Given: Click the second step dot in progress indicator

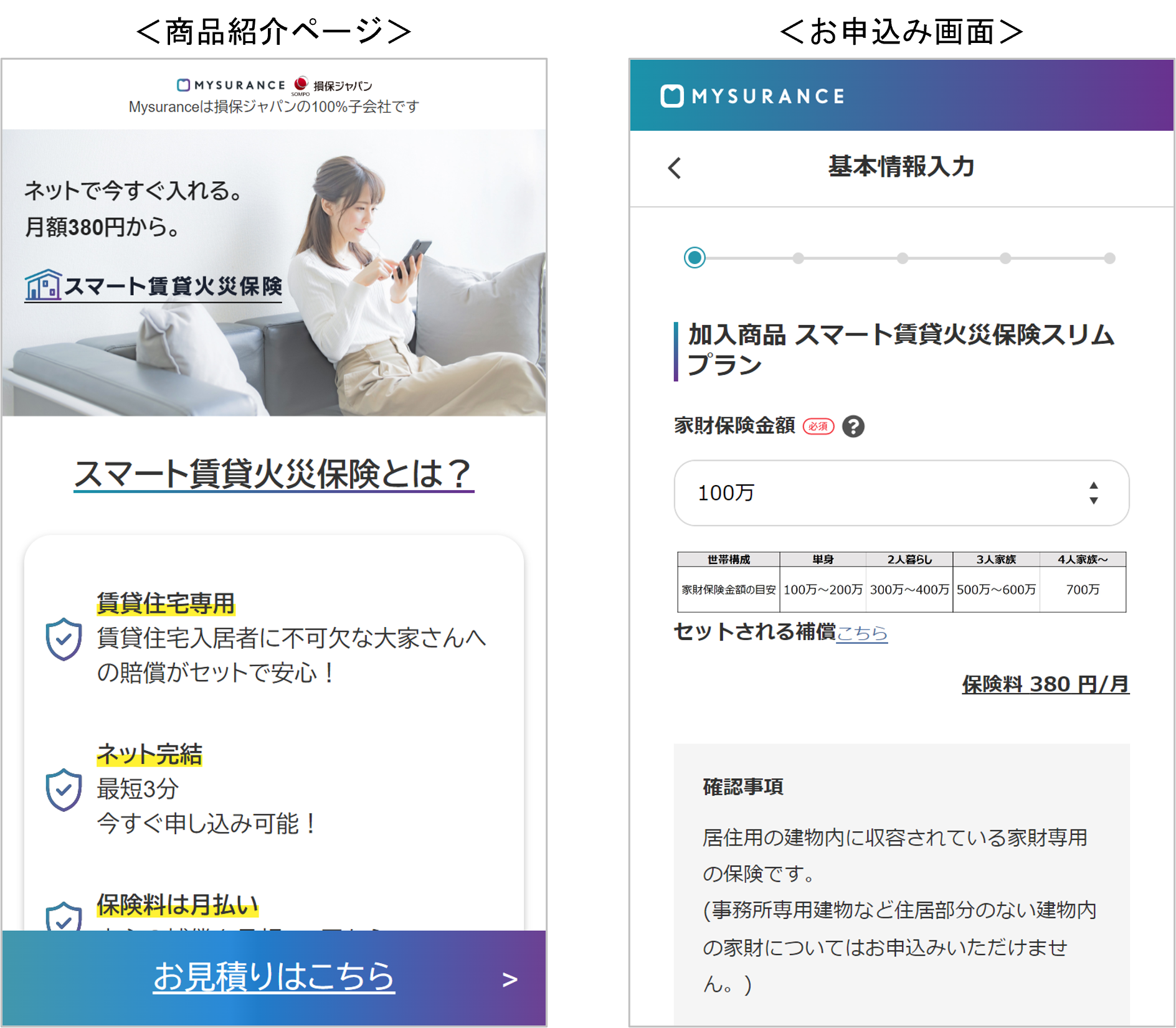Looking at the screenshot, I should (x=799, y=258).
